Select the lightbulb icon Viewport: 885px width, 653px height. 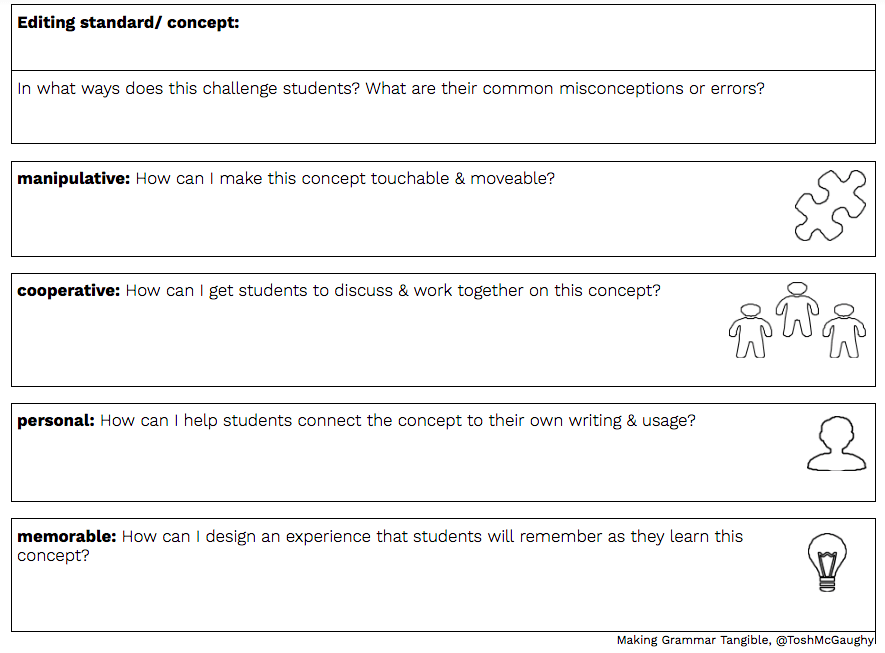[x=826, y=562]
